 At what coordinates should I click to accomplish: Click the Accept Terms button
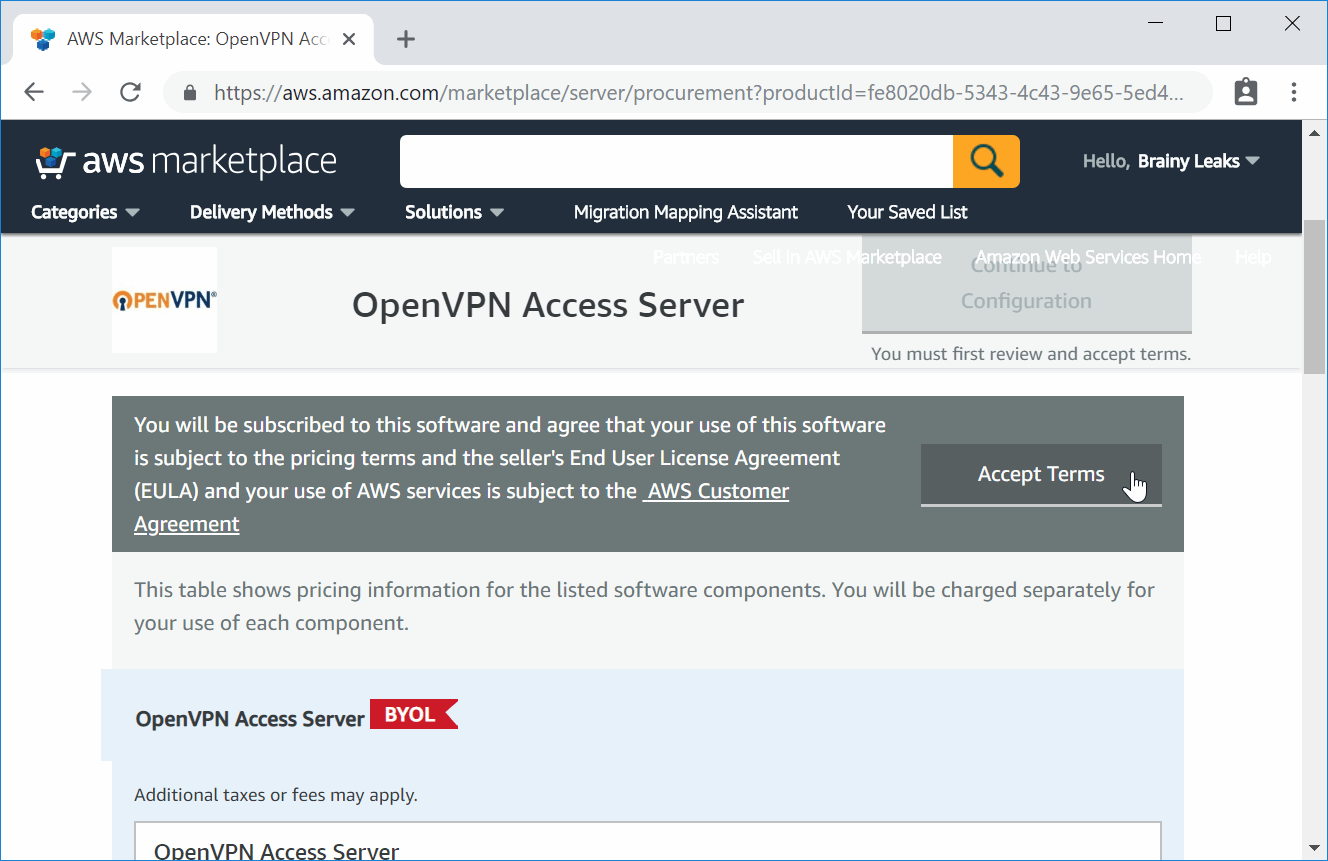tap(1040, 474)
